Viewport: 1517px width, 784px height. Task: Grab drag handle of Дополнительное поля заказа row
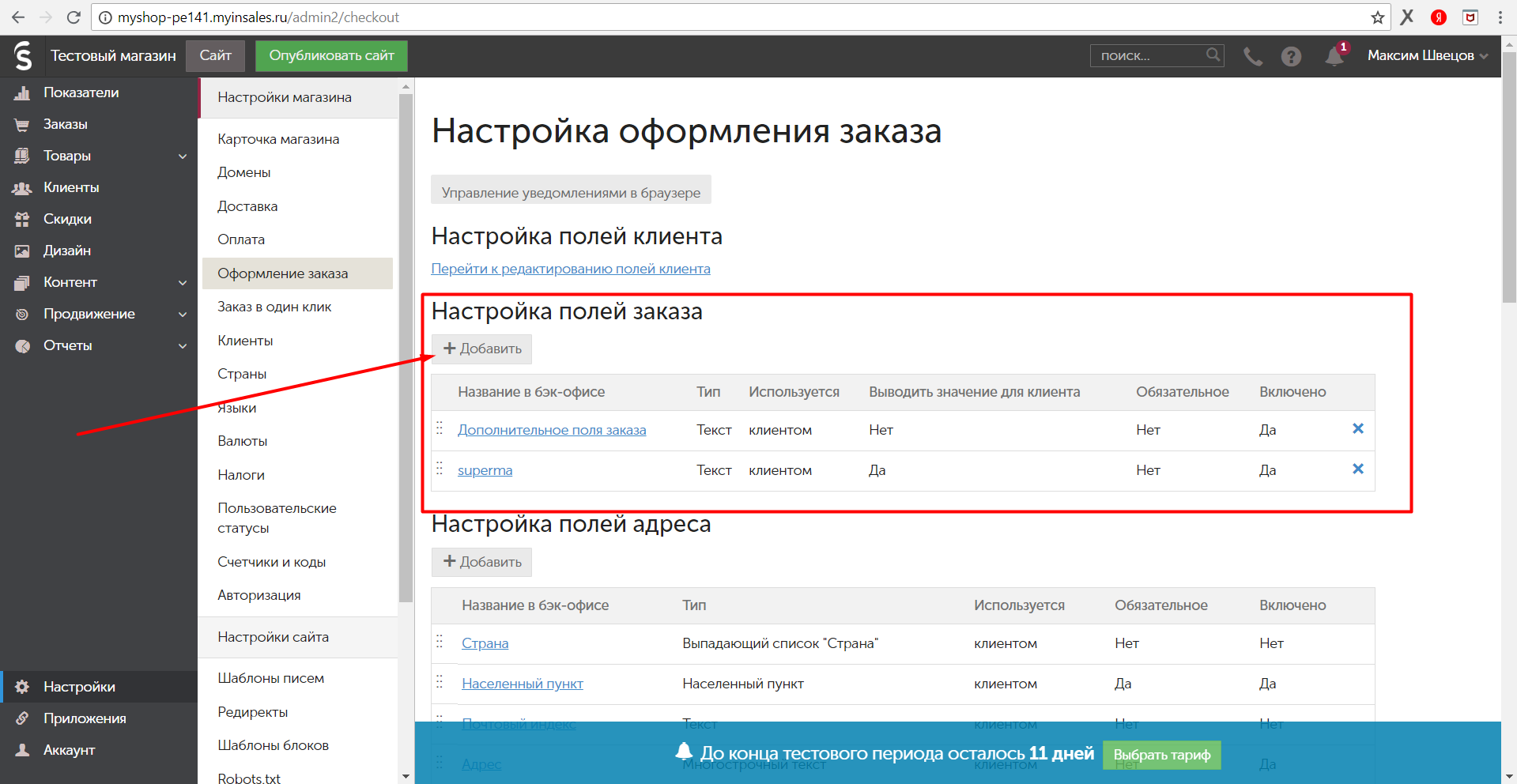(440, 428)
